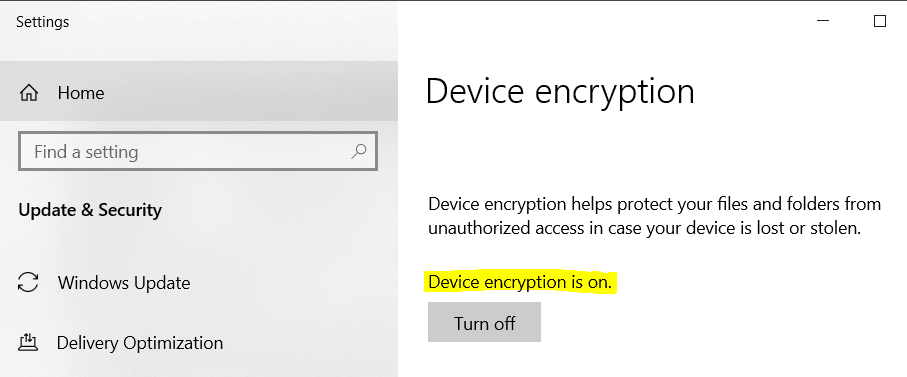This screenshot has height=377, width=907.
Task: Minimize the Settings window
Action: [x=823, y=21]
